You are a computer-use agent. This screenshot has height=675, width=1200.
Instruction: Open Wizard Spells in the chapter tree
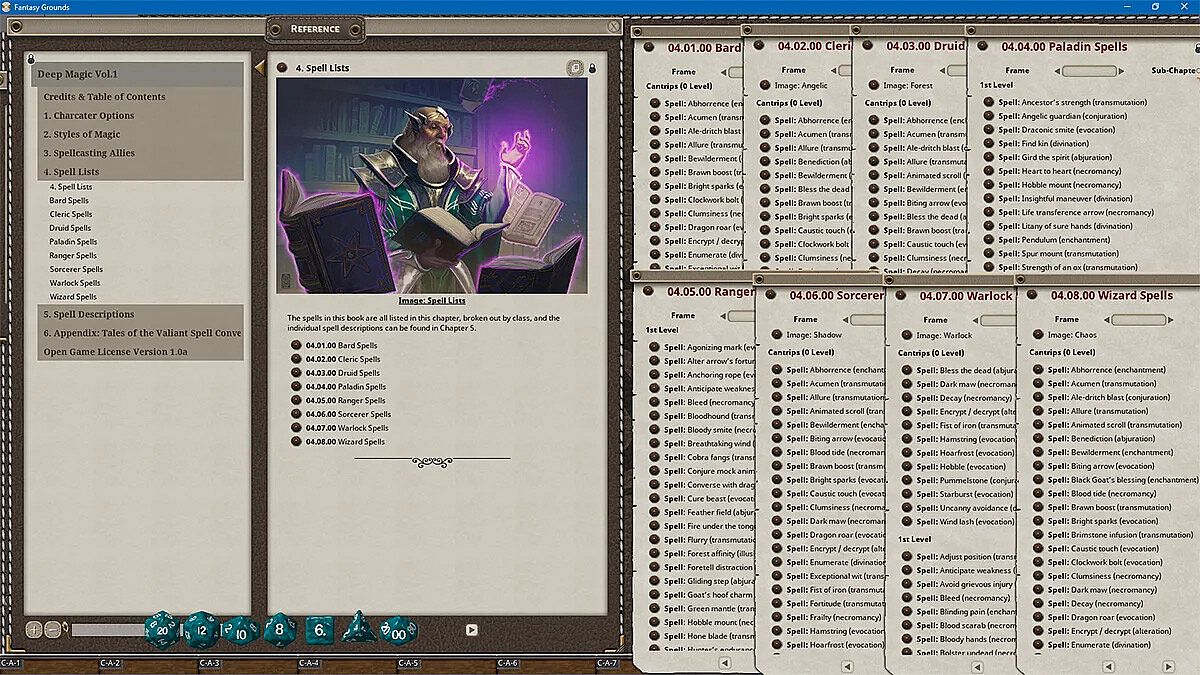point(73,297)
